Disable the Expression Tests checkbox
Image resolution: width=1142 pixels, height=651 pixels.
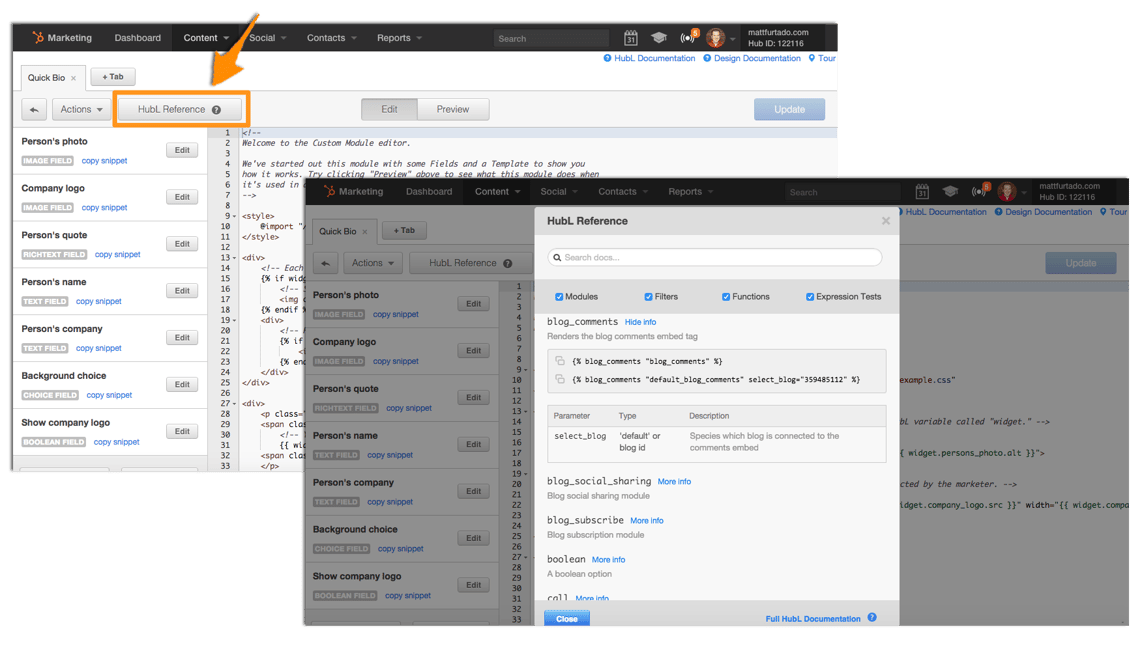click(x=808, y=296)
